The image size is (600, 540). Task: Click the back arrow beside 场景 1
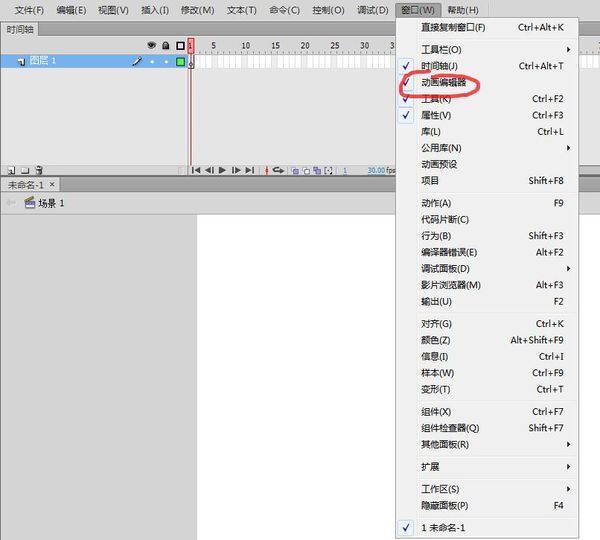[x=11, y=203]
